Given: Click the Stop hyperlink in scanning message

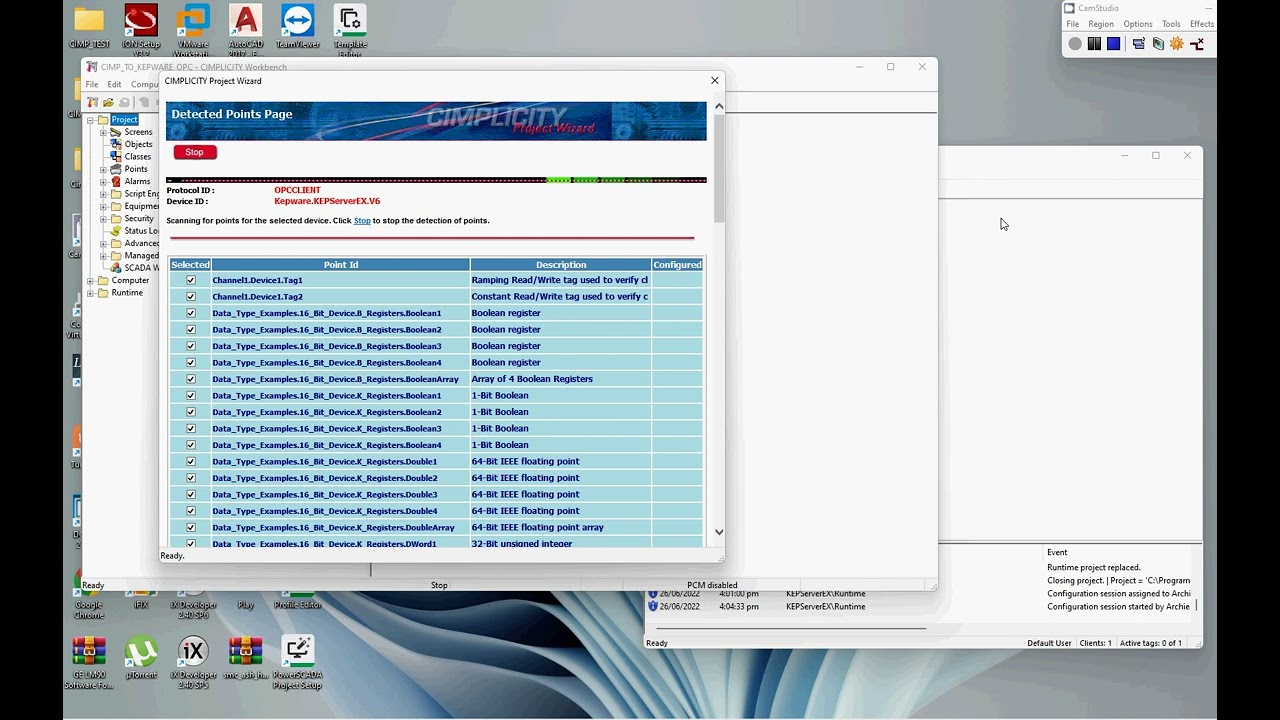Looking at the screenshot, I should pos(362,221).
